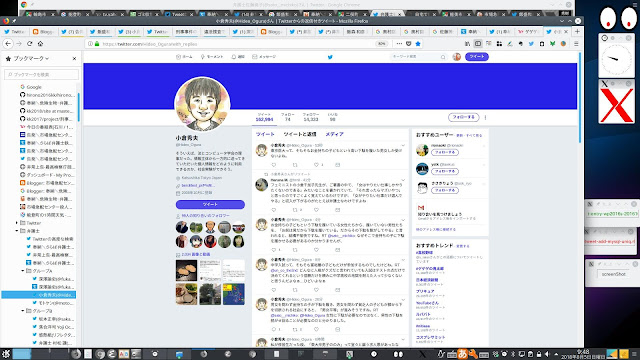Open the プリキュア trend link
This screenshot has width=640, height=360.
coord(424,291)
